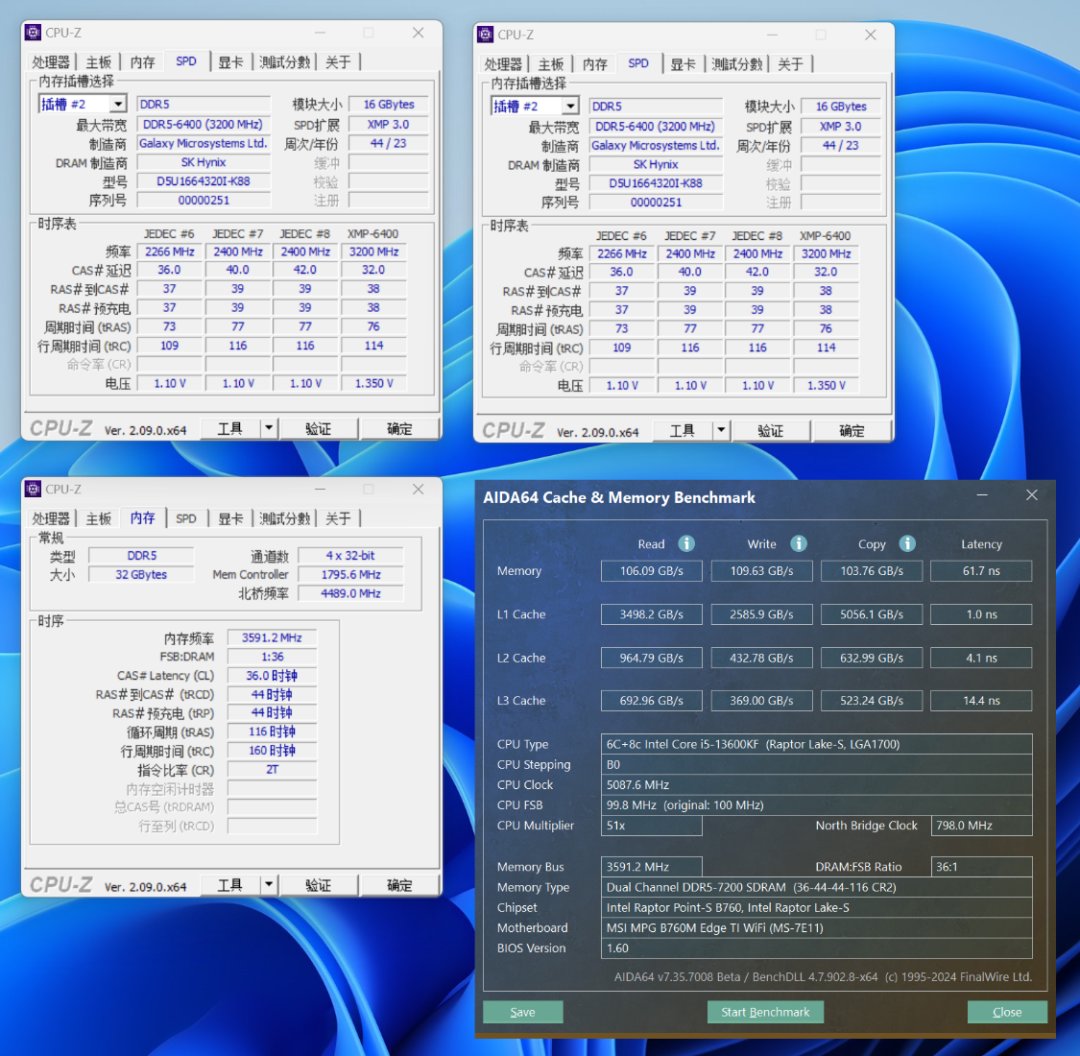The height and width of the screenshot is (1056, 1080).
Task: Expand 工具 arrow in bottom-left CPU-Z
Action: click(269, 884)
